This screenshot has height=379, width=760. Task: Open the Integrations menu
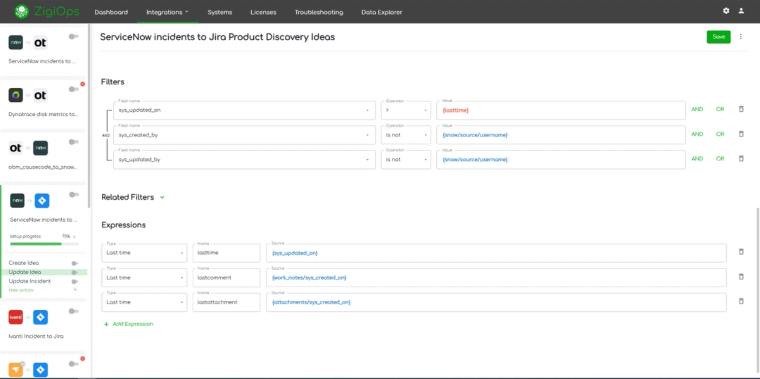(x=167, y=12)
